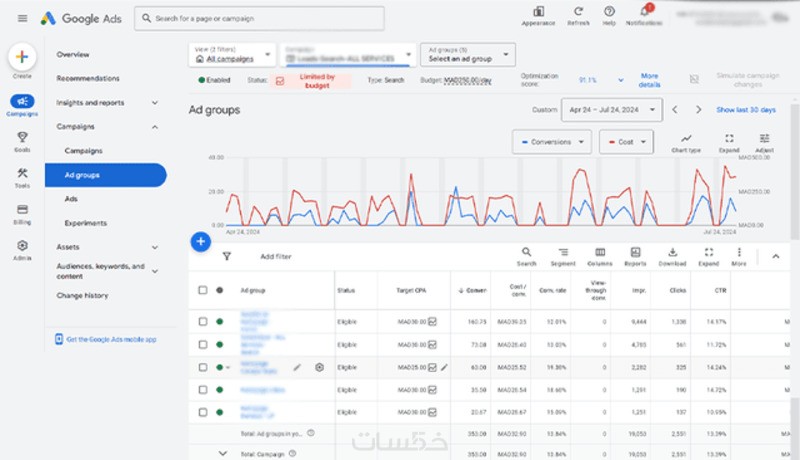The width and height of the screenshot is (800, 460).
Task: Go to the Overview page
Action: coord(73,55)
